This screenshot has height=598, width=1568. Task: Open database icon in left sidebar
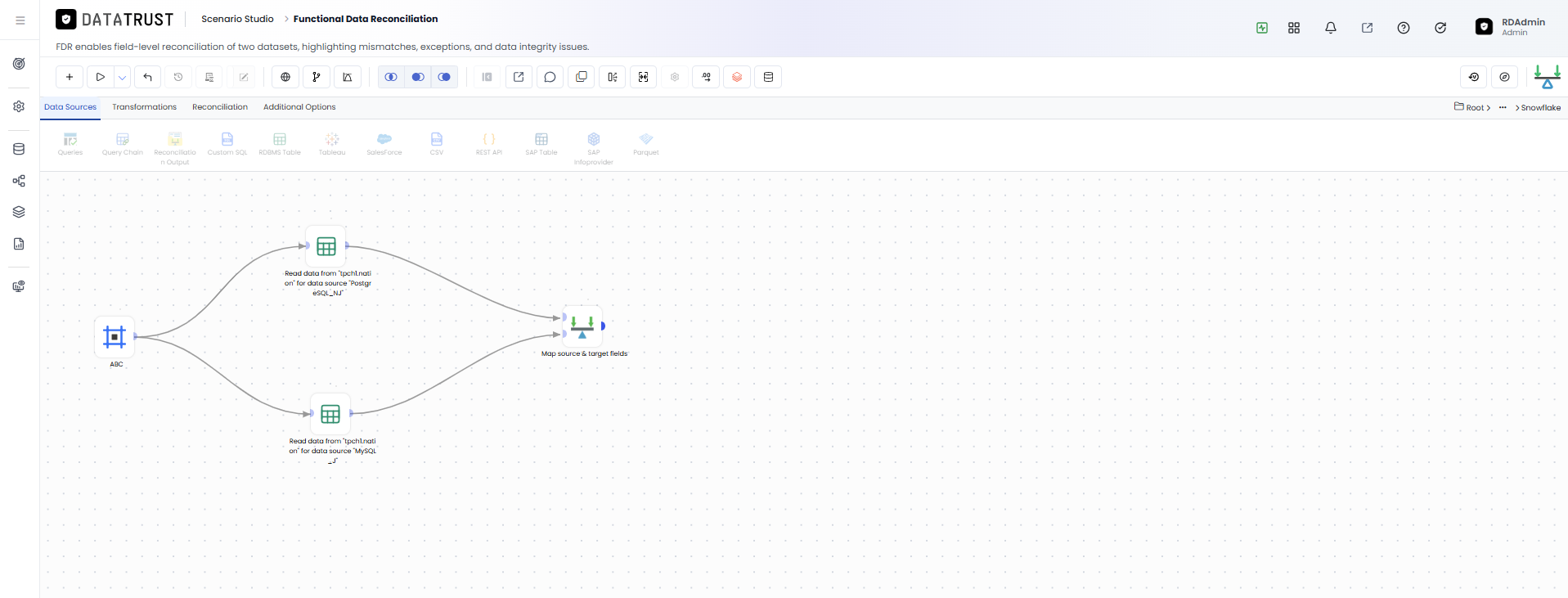[19, 149]
